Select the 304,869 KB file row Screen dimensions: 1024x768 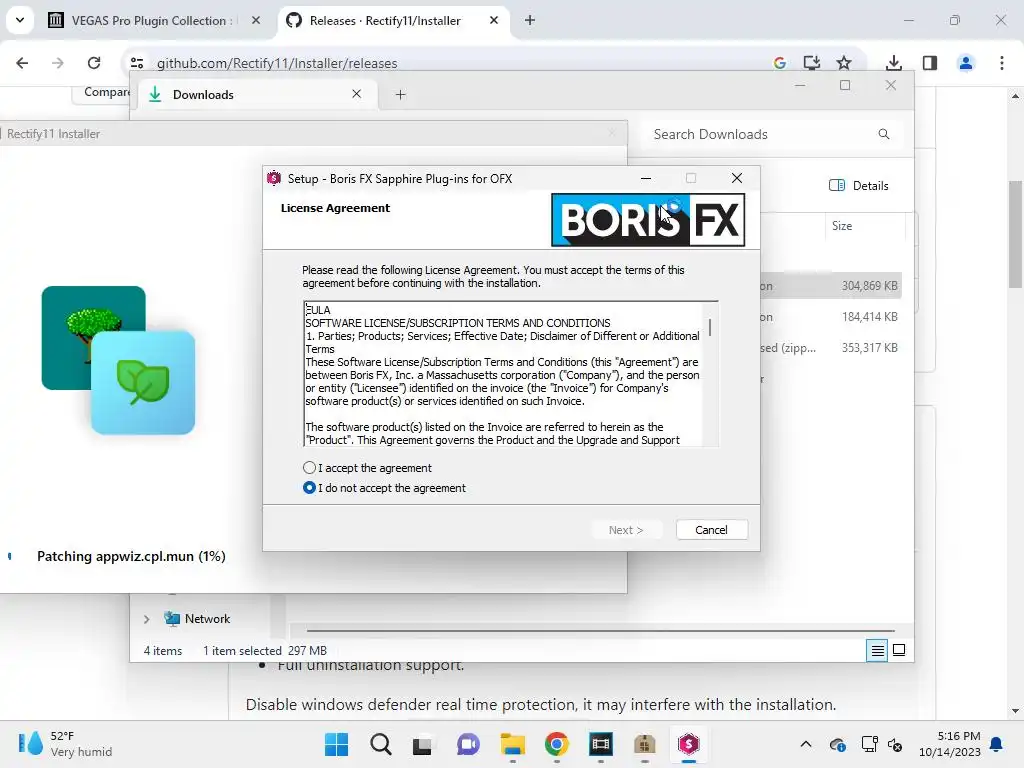click(831, 285)
